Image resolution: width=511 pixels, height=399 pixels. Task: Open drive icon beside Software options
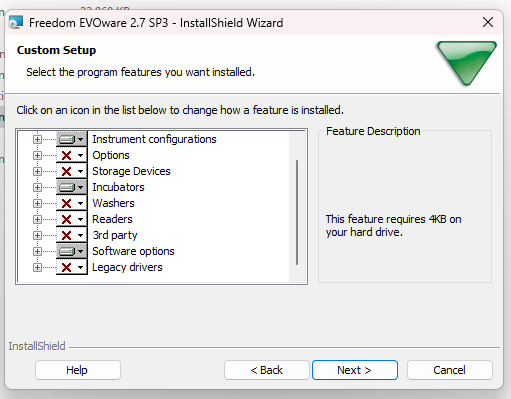pos(72,251)
